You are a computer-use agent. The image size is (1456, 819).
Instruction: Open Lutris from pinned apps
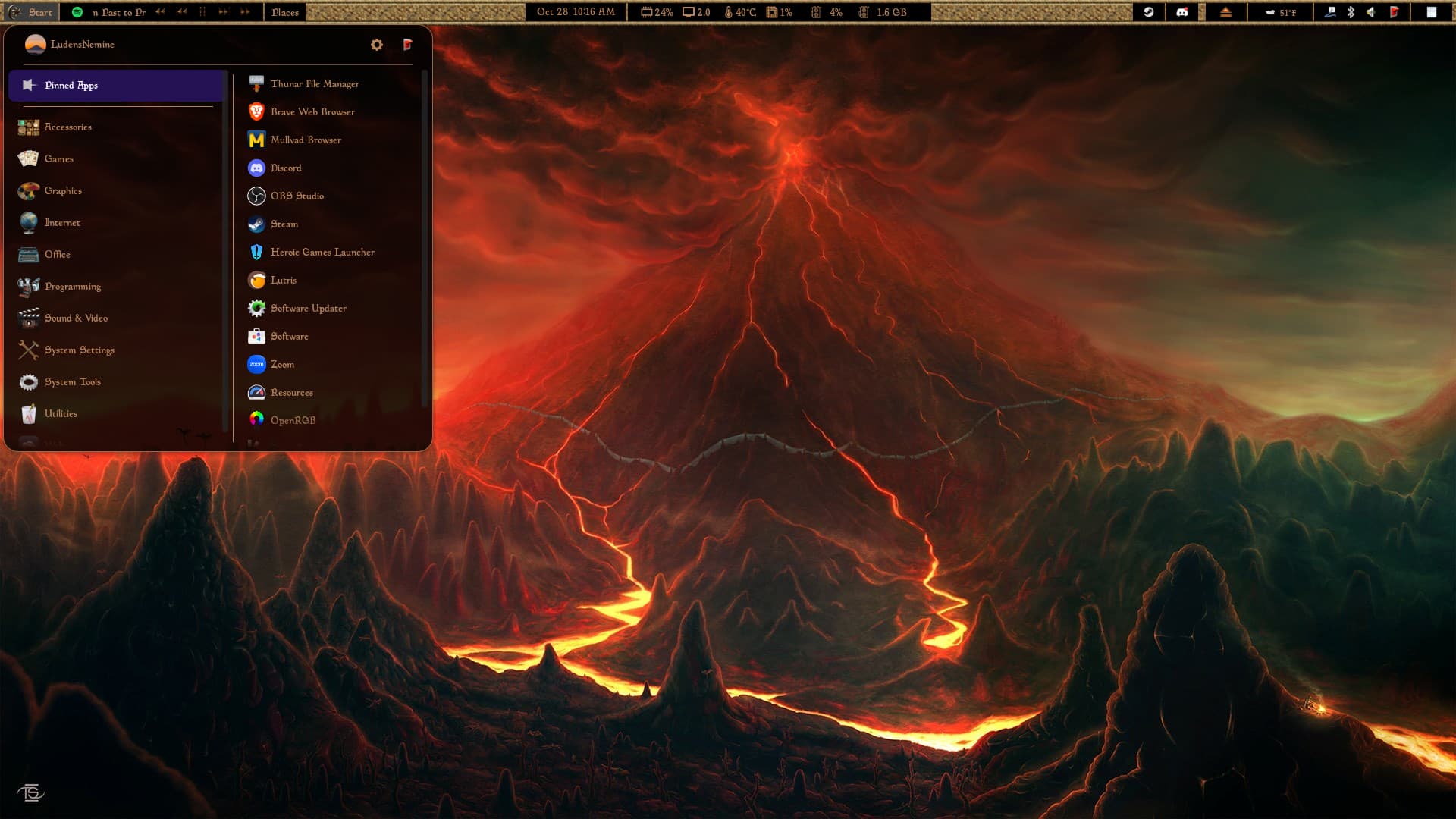[283, 280]
